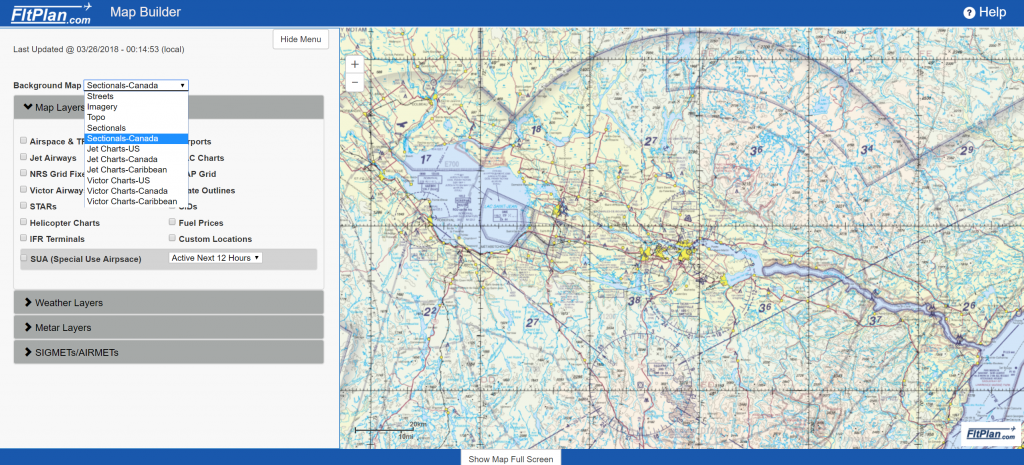This screenshot has height=465, width=1024.
Task: Open the Active Next 12 Hours dropdown
Action: [215, 258]
